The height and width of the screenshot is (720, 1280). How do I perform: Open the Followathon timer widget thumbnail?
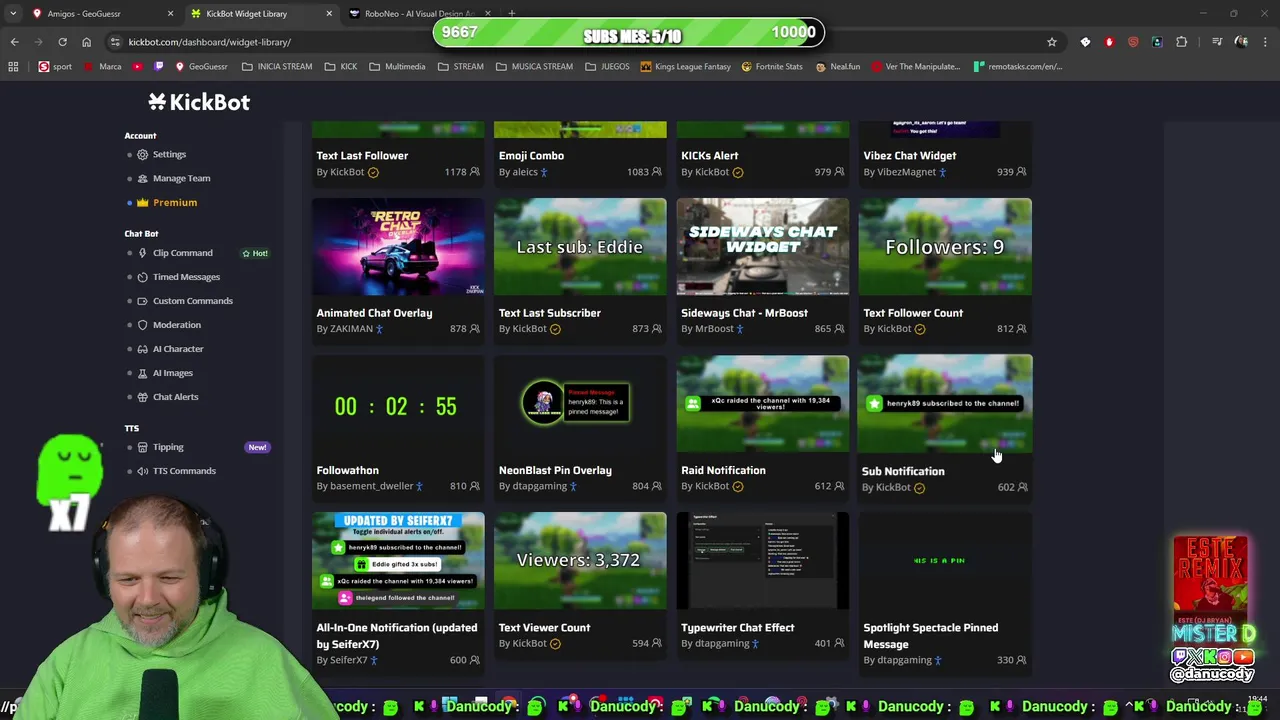(x=398, y=404)
